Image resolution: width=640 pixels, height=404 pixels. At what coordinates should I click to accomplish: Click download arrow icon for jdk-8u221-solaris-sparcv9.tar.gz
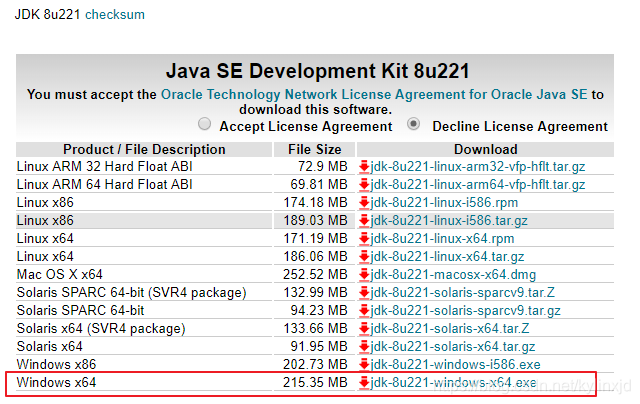[364, 311]
